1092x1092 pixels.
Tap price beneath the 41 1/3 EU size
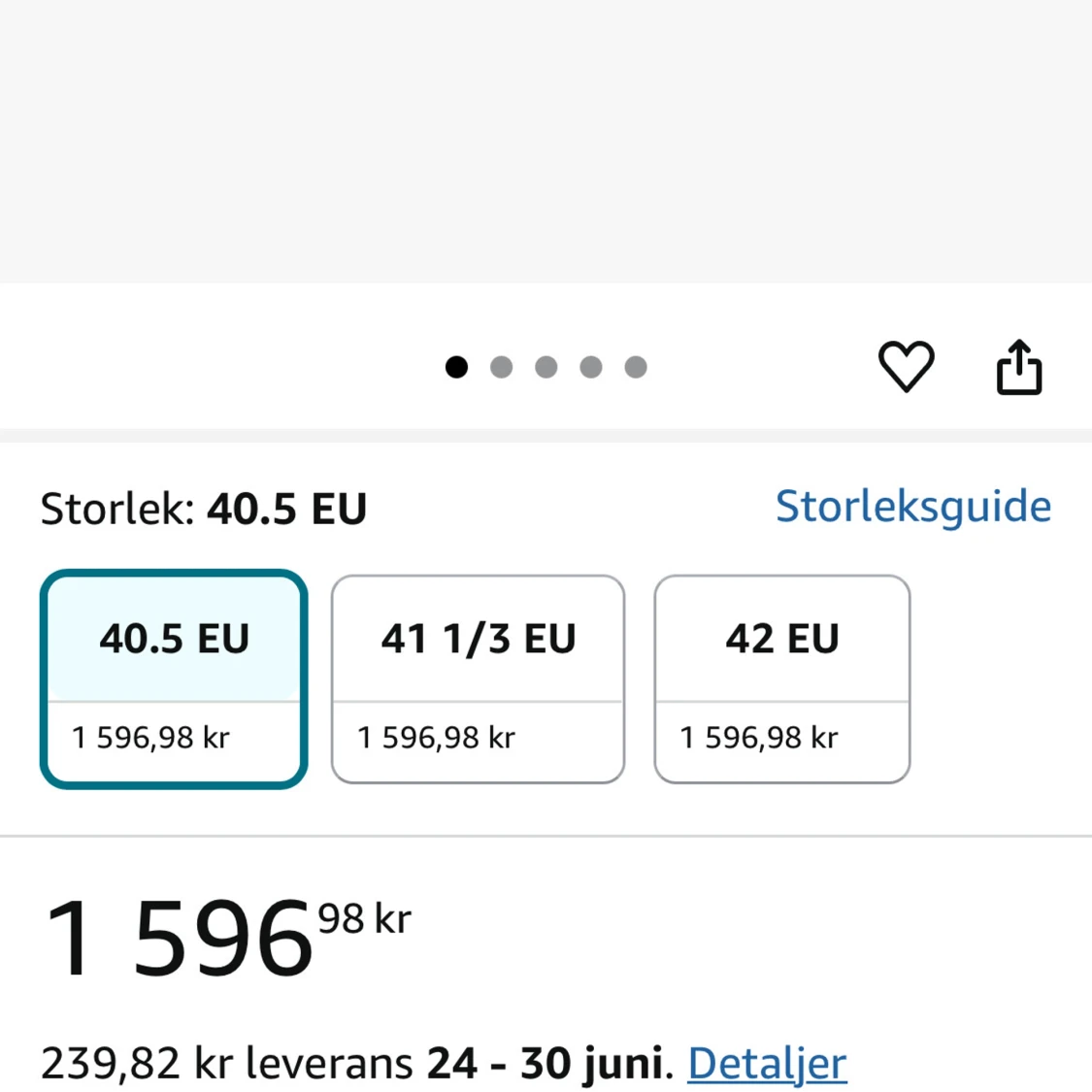coord(437,738)
